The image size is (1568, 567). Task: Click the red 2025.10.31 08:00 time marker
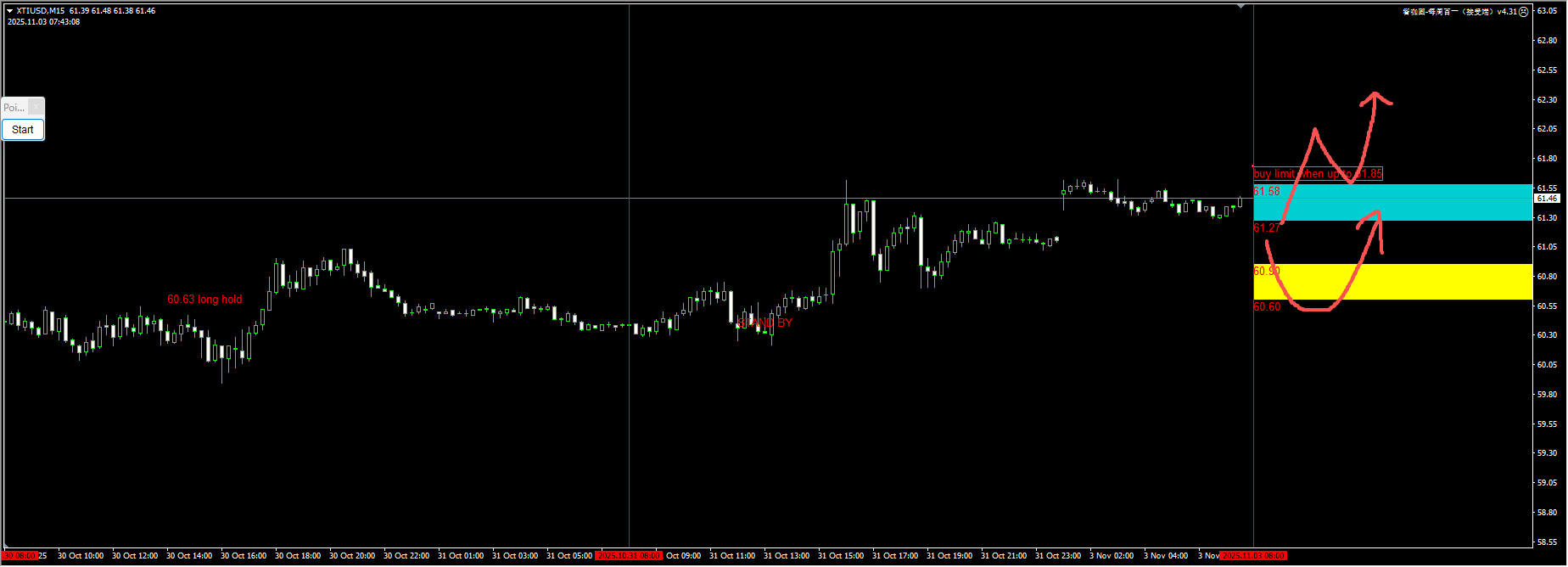629,556
